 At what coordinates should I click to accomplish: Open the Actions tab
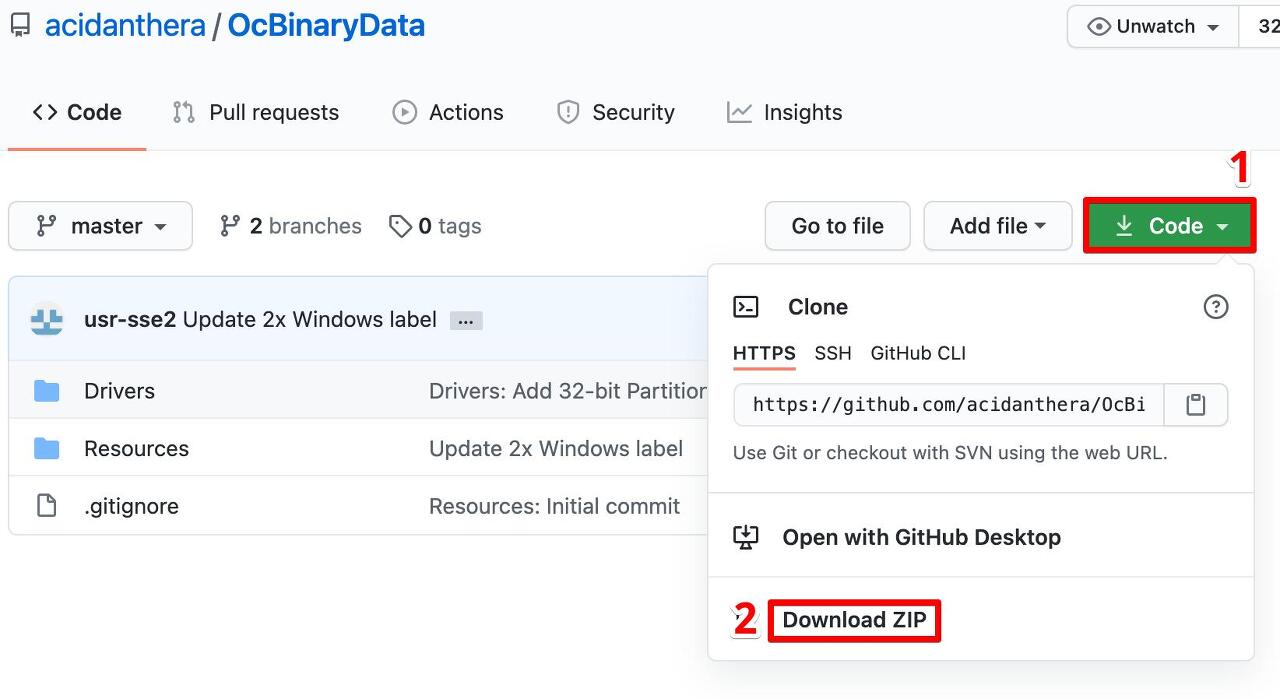[448, 112]
